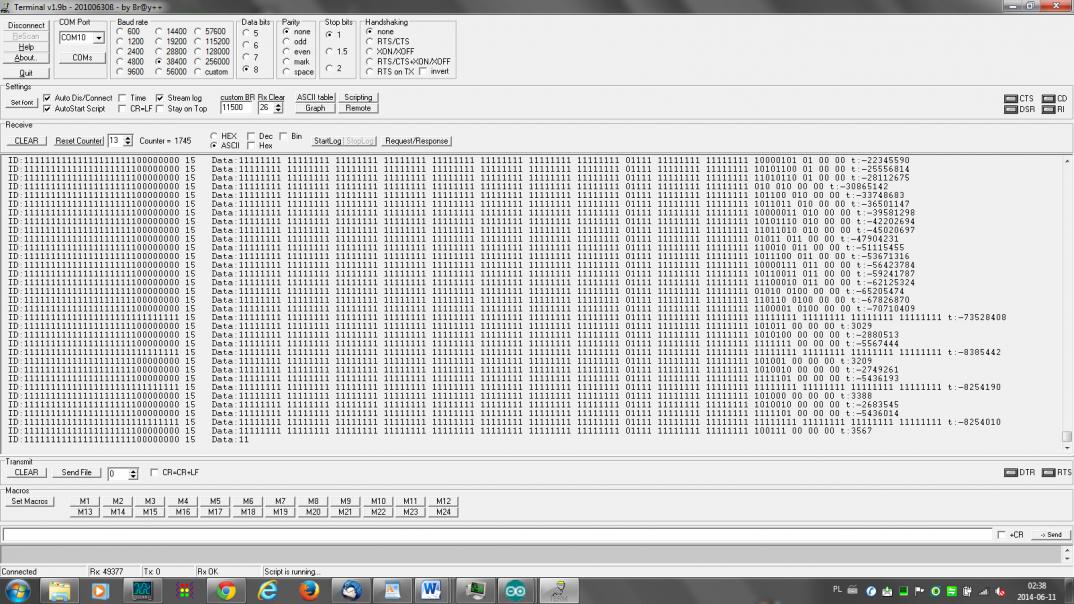Image resolution: width=1074 pixels, height=604 pixels.
Task: Click the Send button
Action: click(x=1051, y=535)
